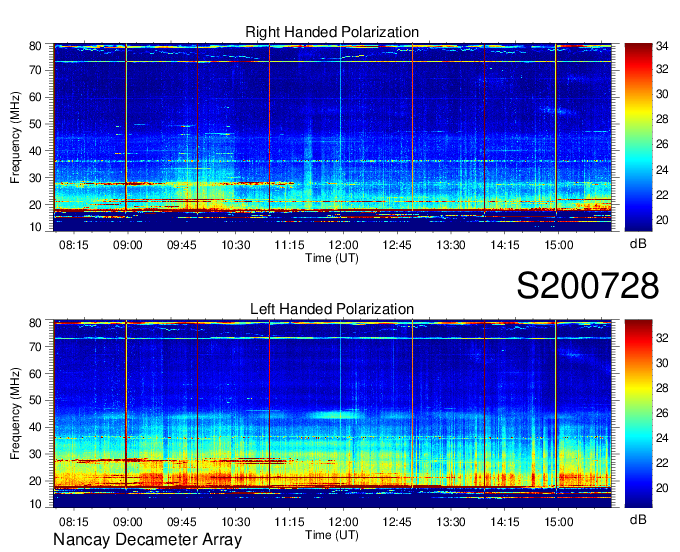
Task: Click the 70 MHz tick of the lower plot
Action: (35, 346)
